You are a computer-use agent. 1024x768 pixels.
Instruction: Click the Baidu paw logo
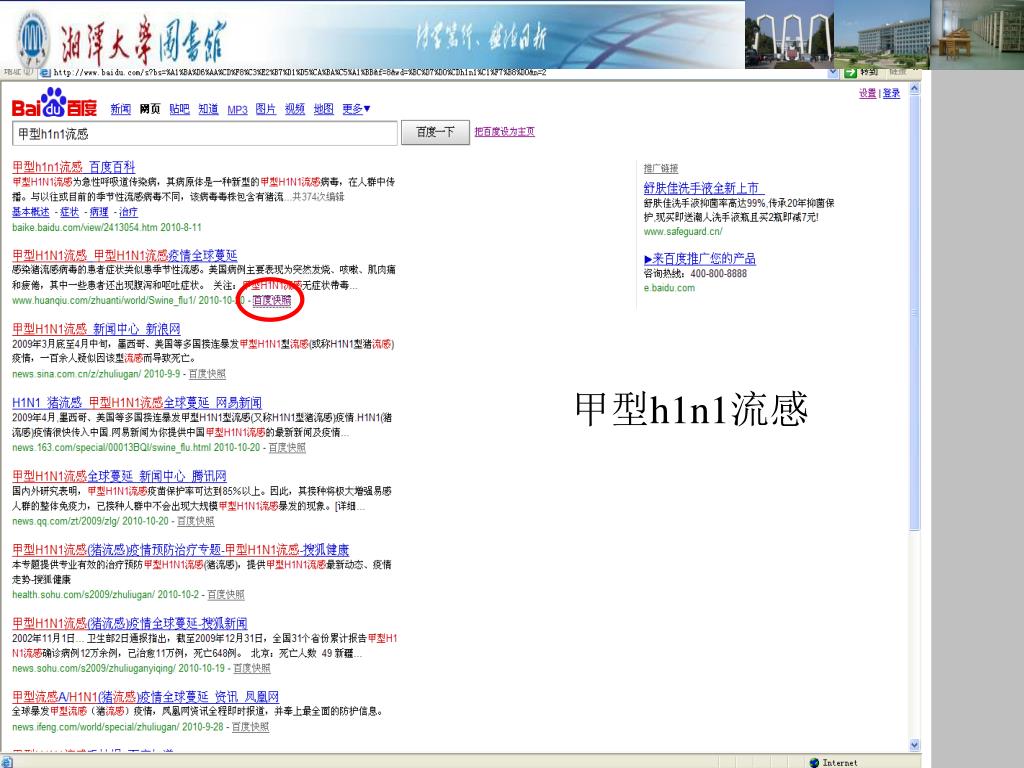click(54, 103)
